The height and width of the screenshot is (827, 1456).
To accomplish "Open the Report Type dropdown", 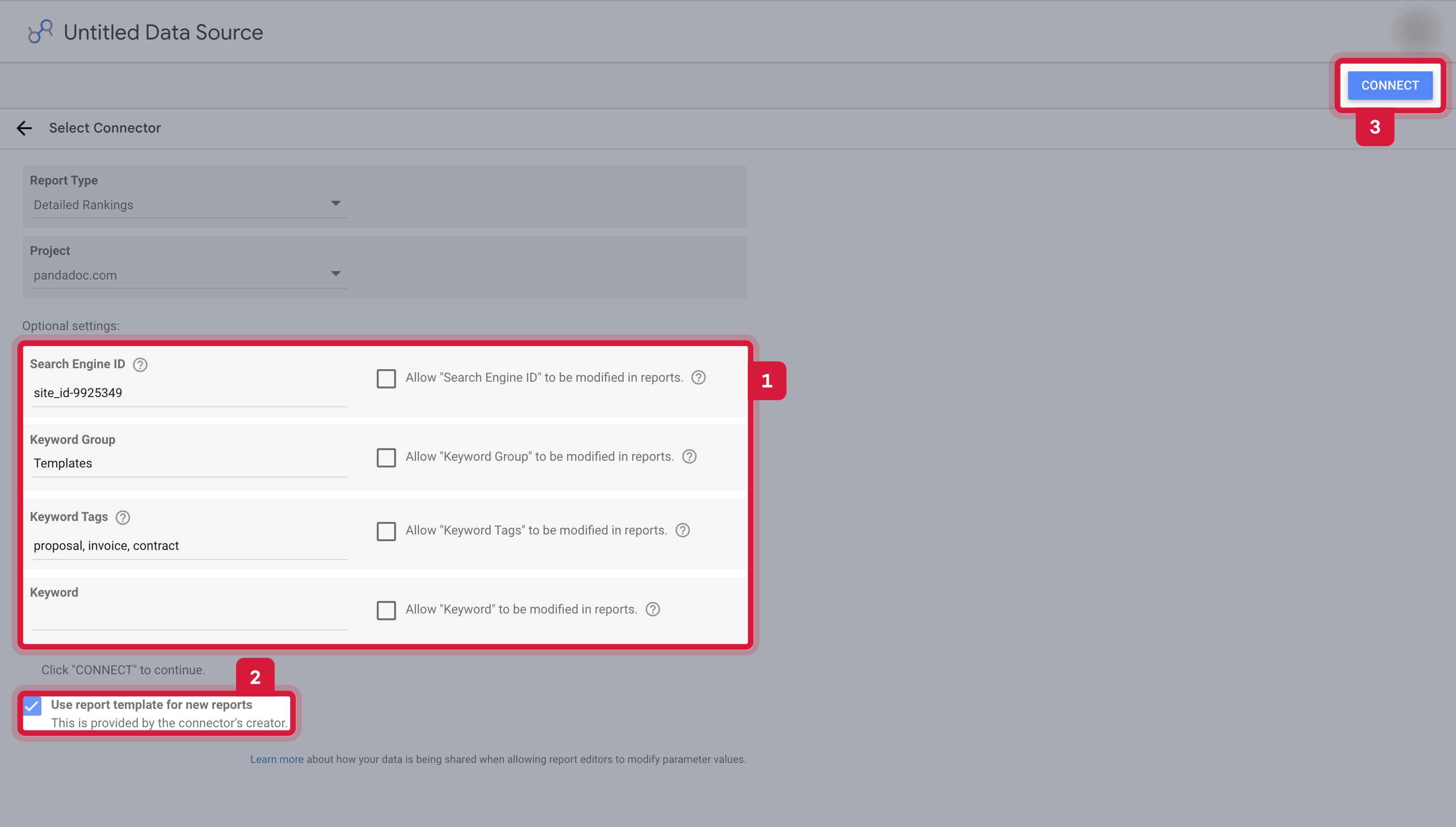I will coord(189,204).
